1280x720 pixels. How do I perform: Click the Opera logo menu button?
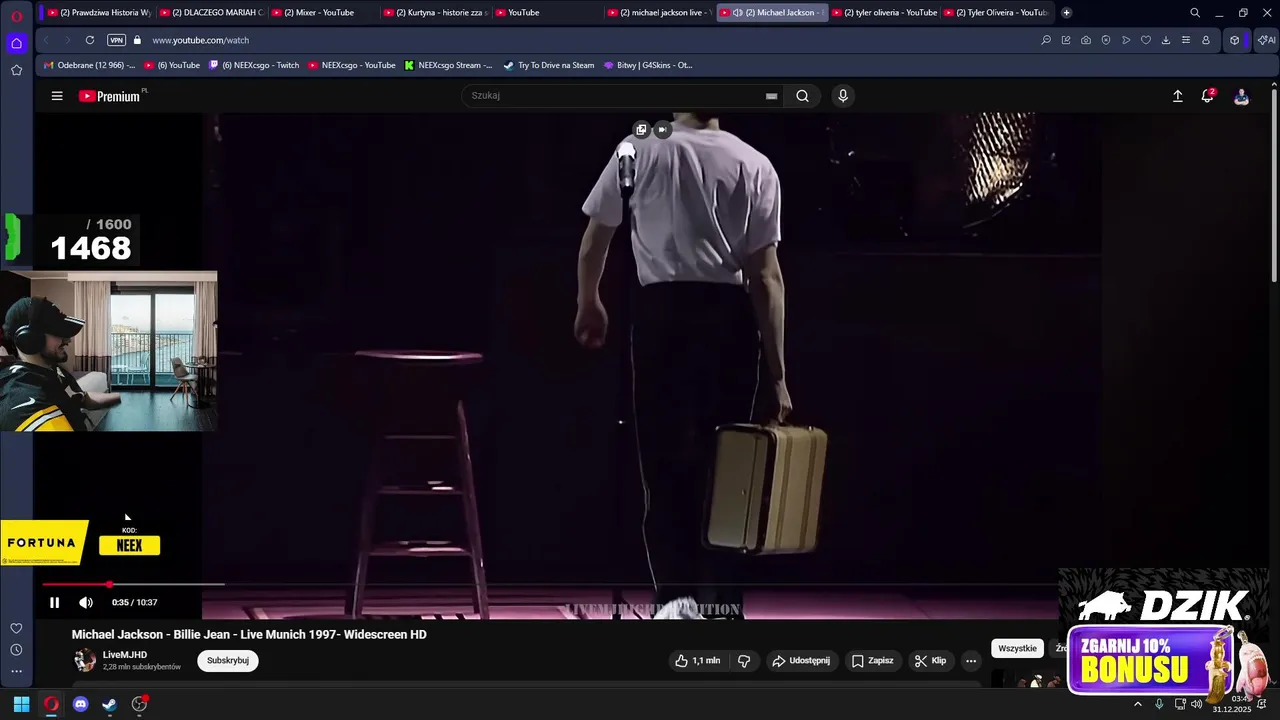pos(16,16)
